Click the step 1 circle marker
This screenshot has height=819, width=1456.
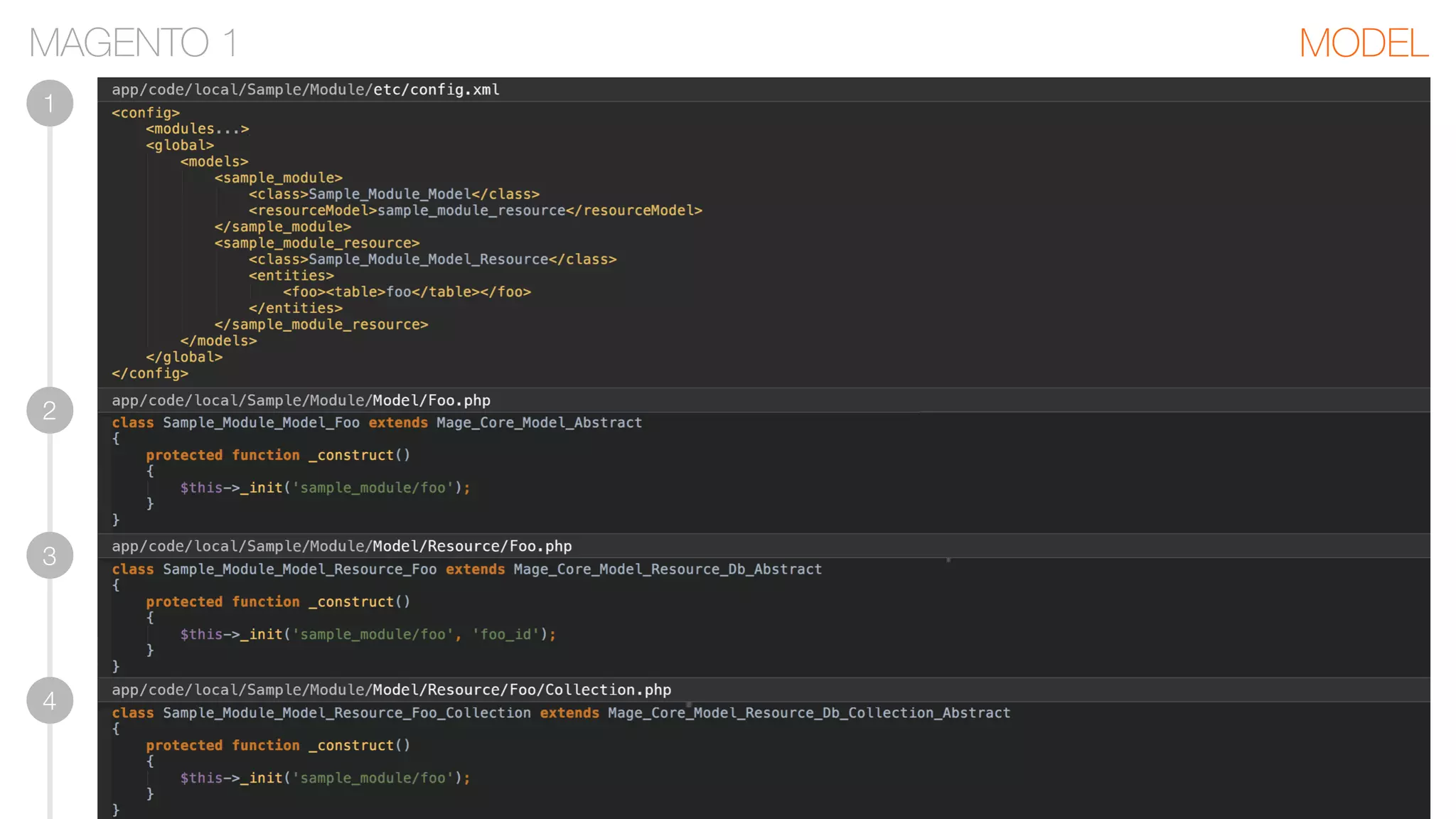[x=50, y=103]
